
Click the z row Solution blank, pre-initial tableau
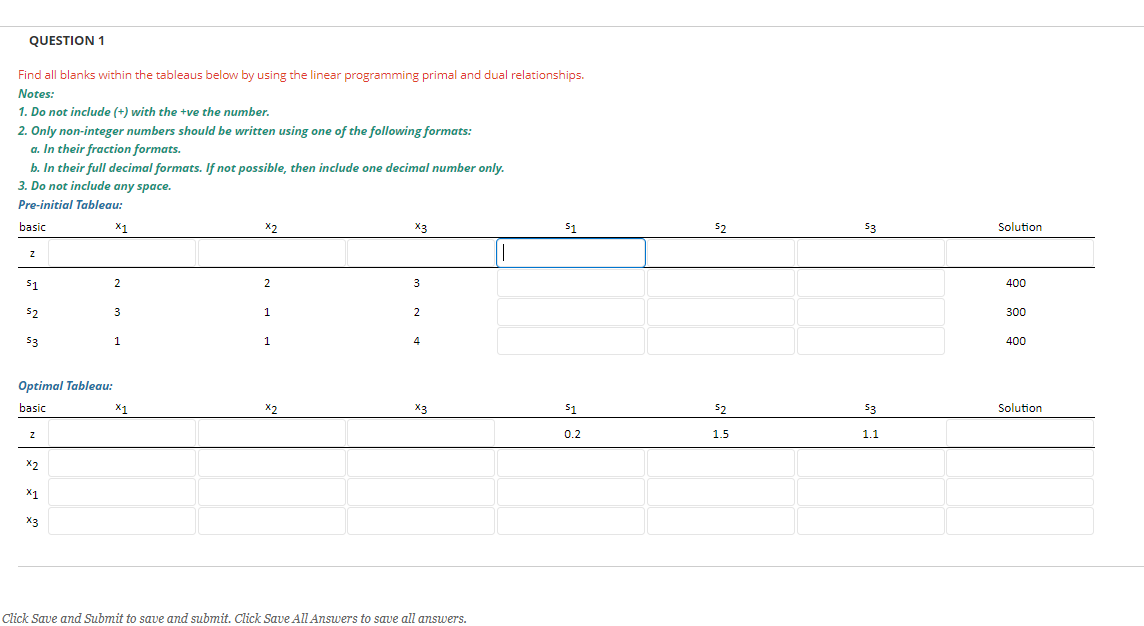1019,252
